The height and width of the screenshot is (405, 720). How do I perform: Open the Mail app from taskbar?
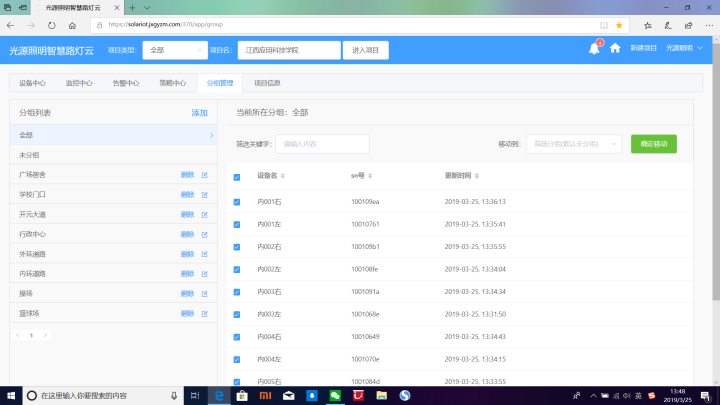[288, 395]
